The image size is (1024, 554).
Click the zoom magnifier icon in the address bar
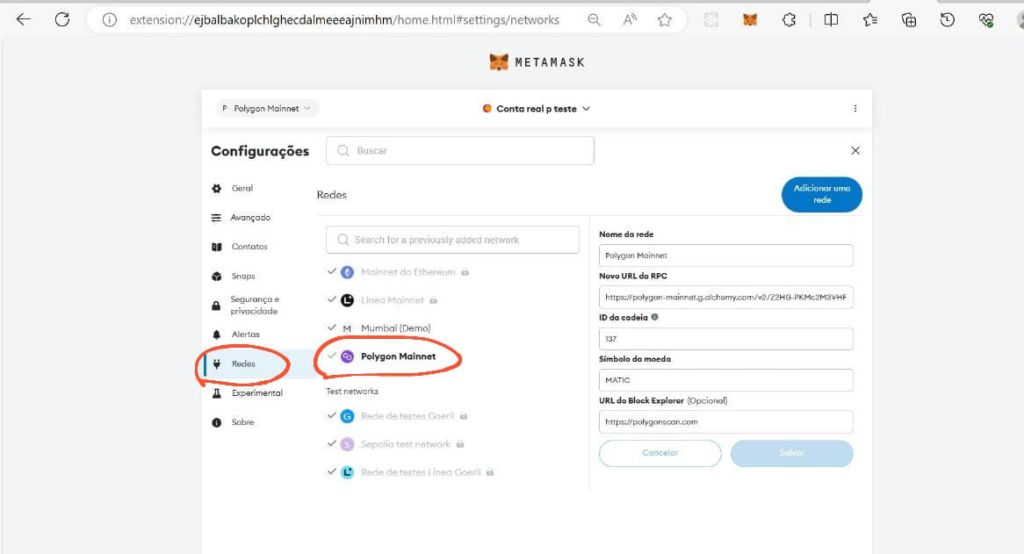click(594, 20)
